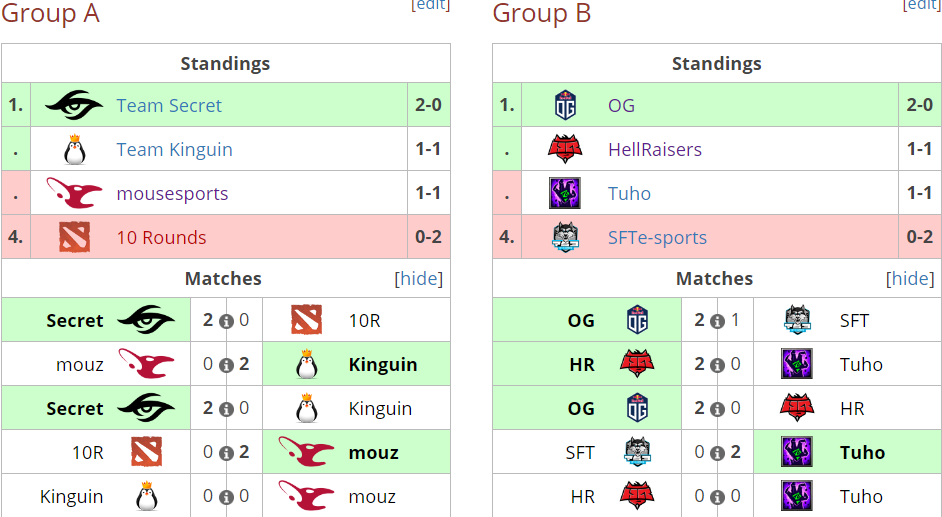Screen dimensions: 942x517
Task: Click OG logo in Group B standings
Action: (565, 106)
